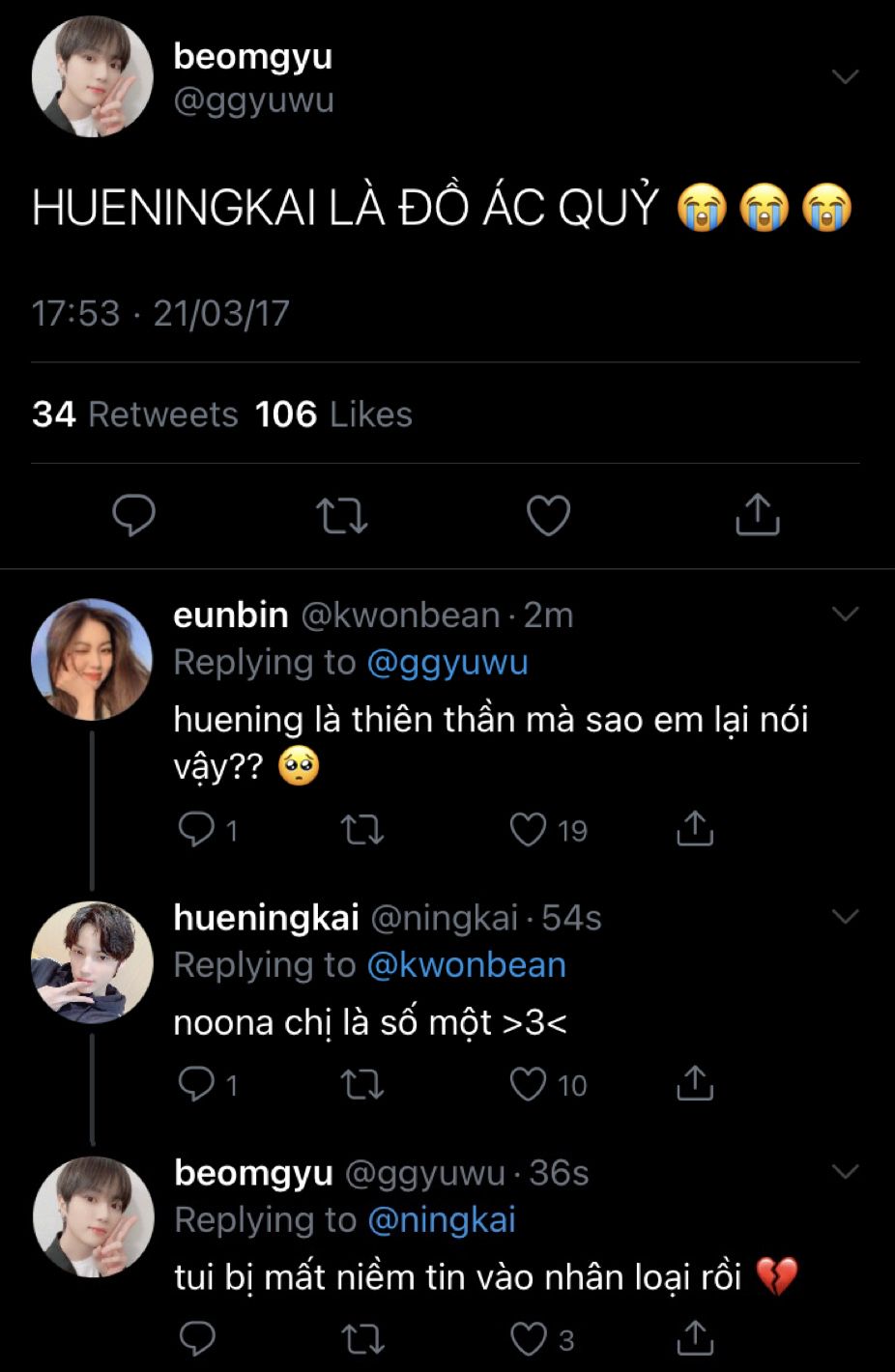
Task: Like eunbin's reply with 19 likes
Action: 529,830
